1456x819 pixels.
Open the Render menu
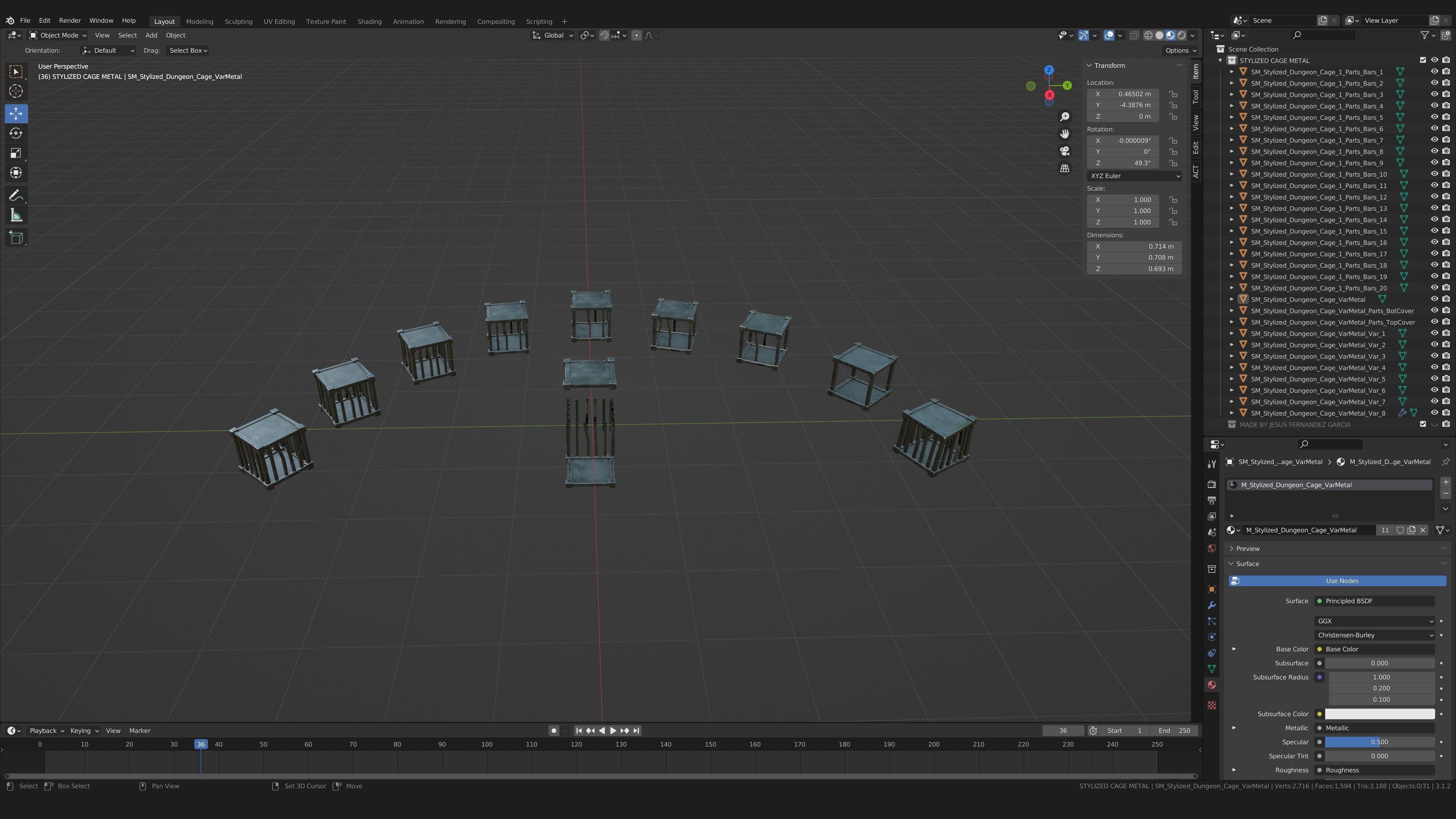69,20
